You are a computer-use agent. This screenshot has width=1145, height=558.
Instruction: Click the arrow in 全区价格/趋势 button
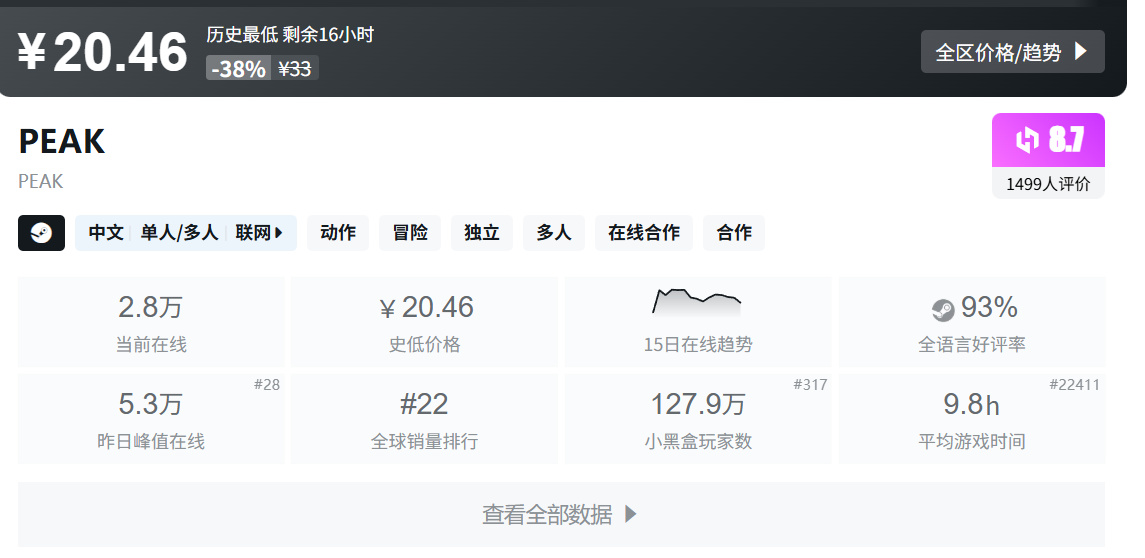point(1081,52)
